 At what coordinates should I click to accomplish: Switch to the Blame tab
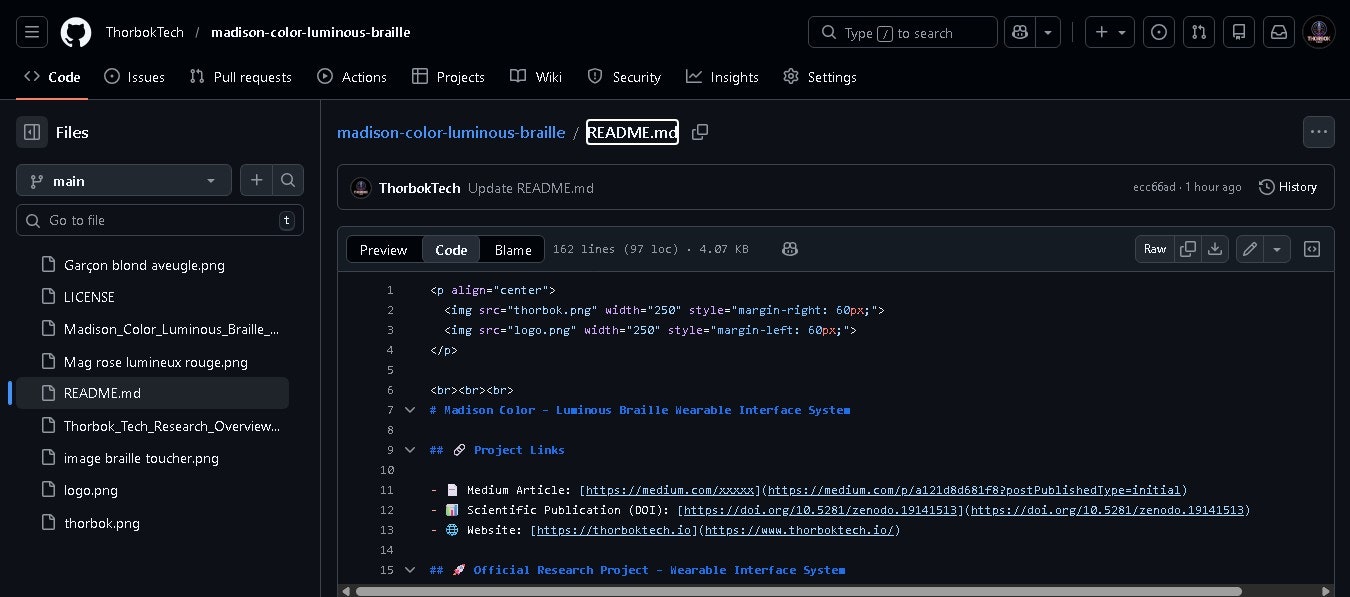513,249
